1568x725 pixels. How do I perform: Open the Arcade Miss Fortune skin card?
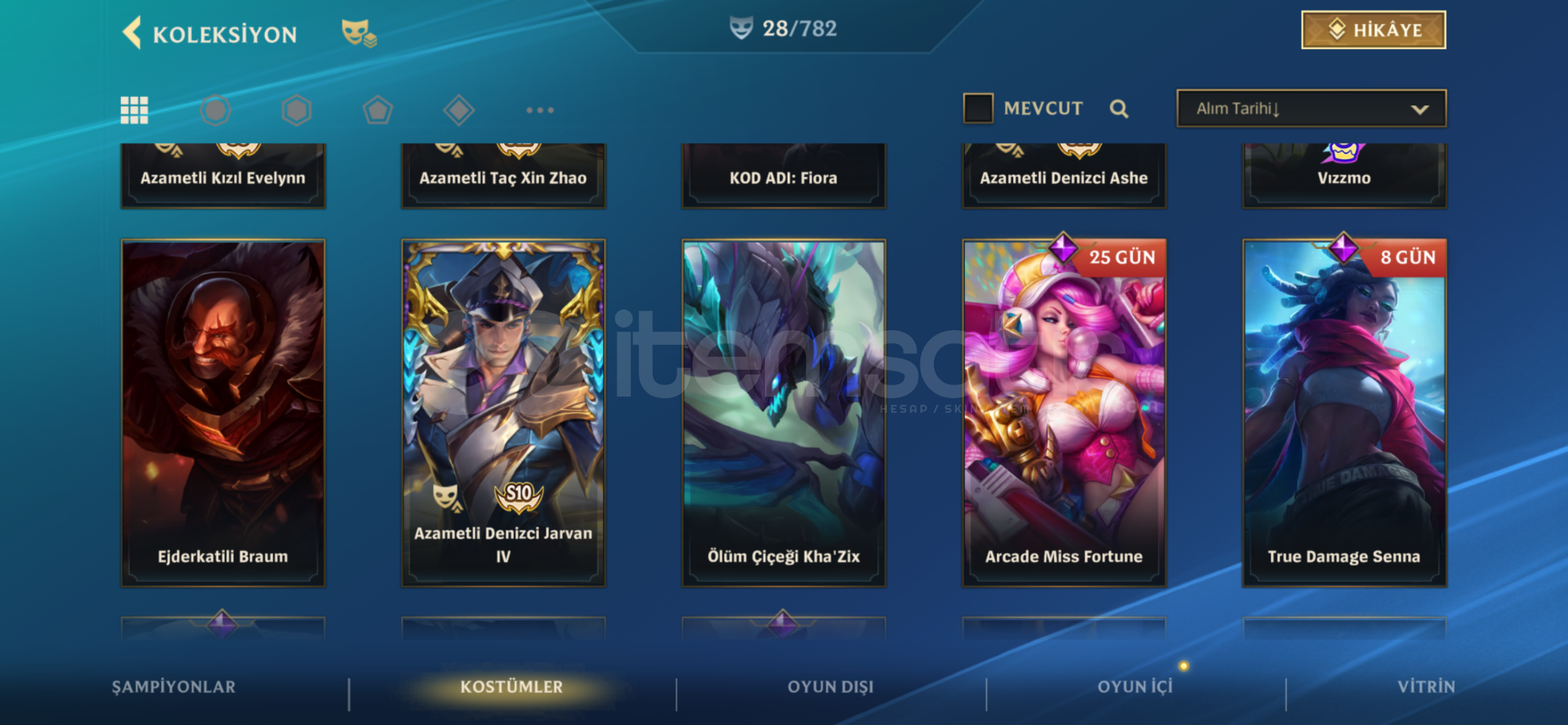point(1064,414)
